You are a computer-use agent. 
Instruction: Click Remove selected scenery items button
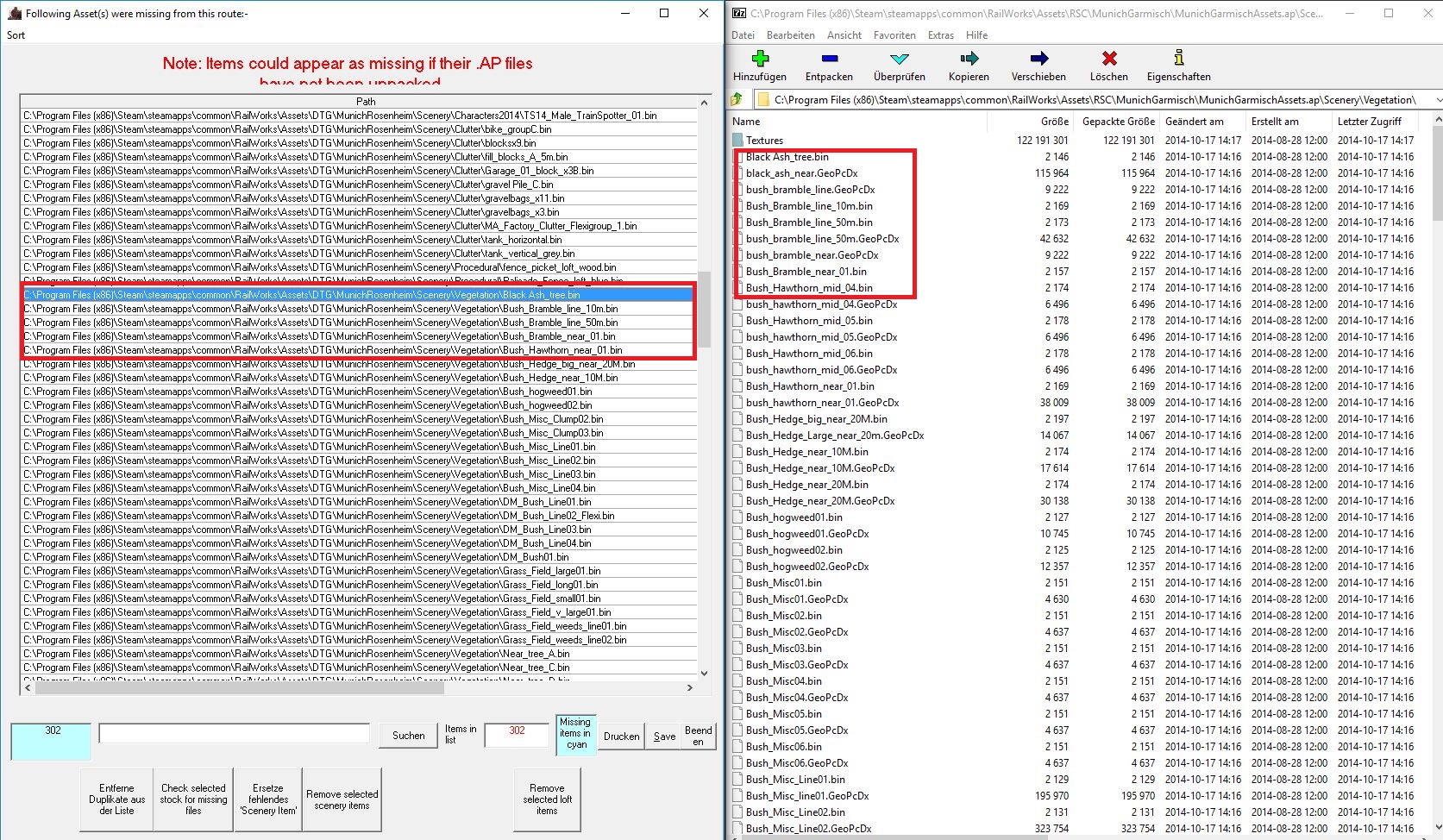click(x=342, y=800)
